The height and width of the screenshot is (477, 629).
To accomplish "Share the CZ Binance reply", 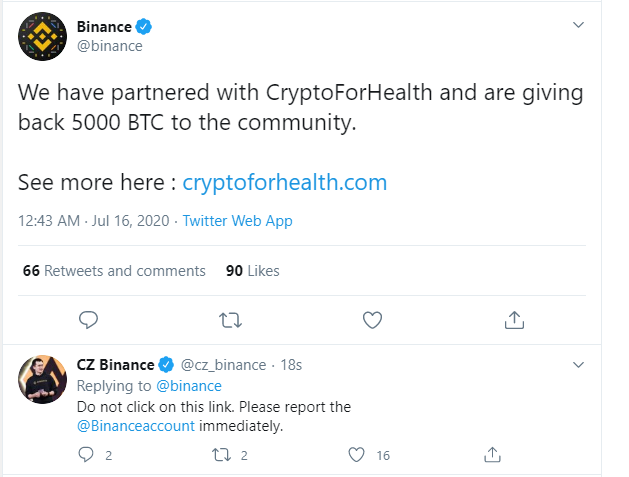I will click(x=491, y=455).
